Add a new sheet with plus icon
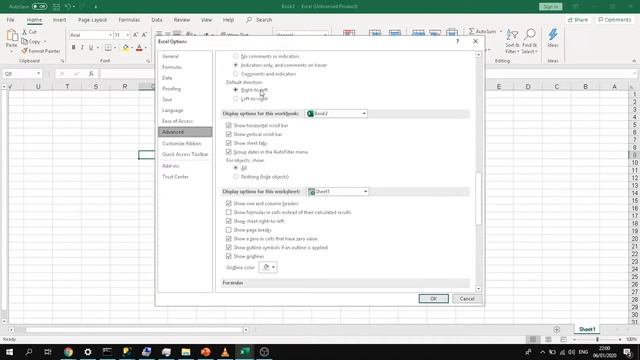The height and width of the screenshot is (360, 640). pos(557,329)
